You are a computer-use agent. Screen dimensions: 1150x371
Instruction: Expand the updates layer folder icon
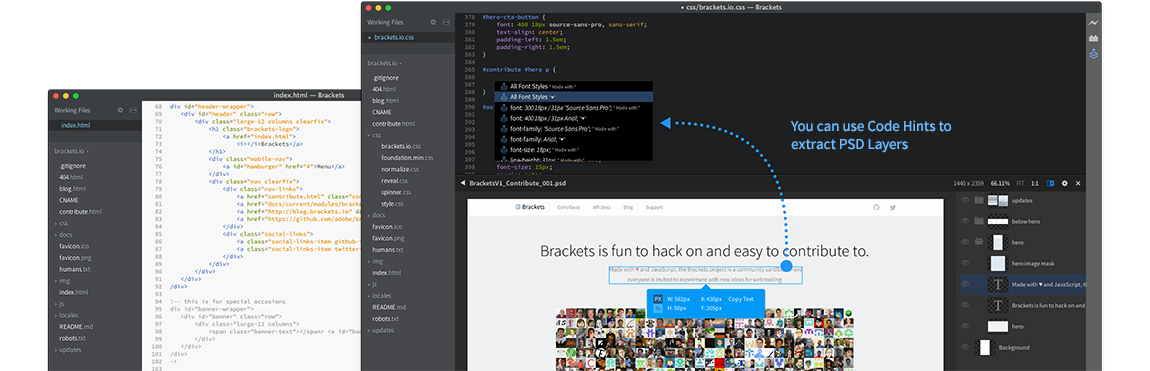coord(978,200)
